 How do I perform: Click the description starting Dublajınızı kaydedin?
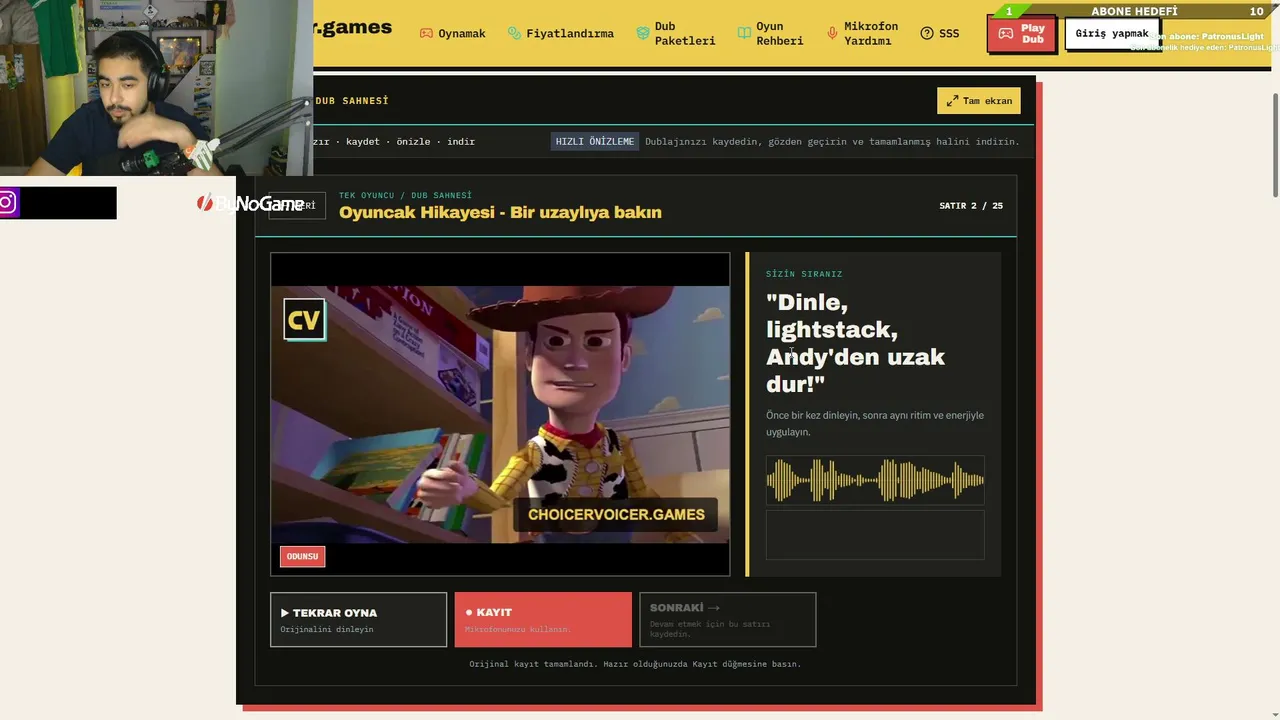[x=832, y=142]
